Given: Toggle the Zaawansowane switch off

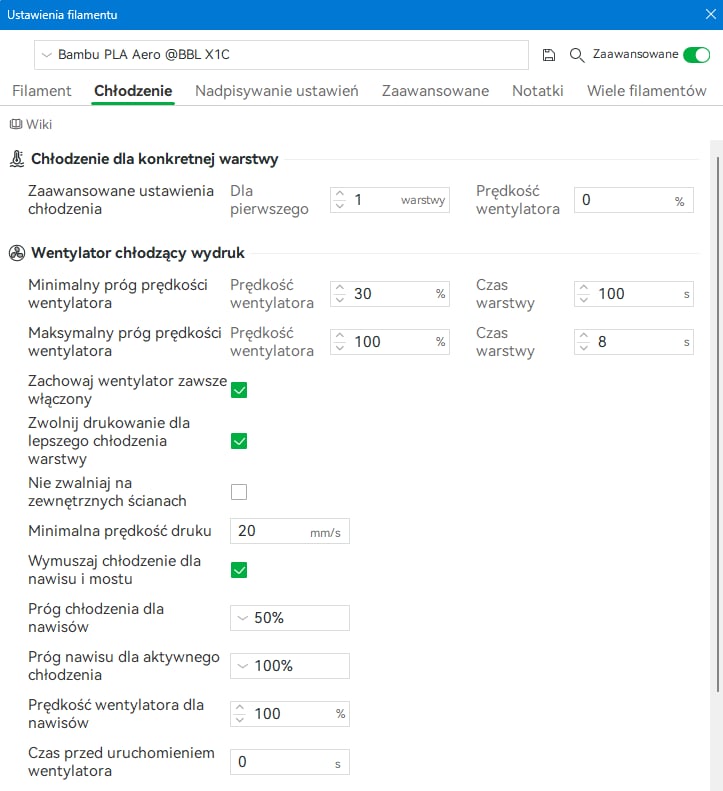Looking at the screenshot, I should (x=697, y=54).
